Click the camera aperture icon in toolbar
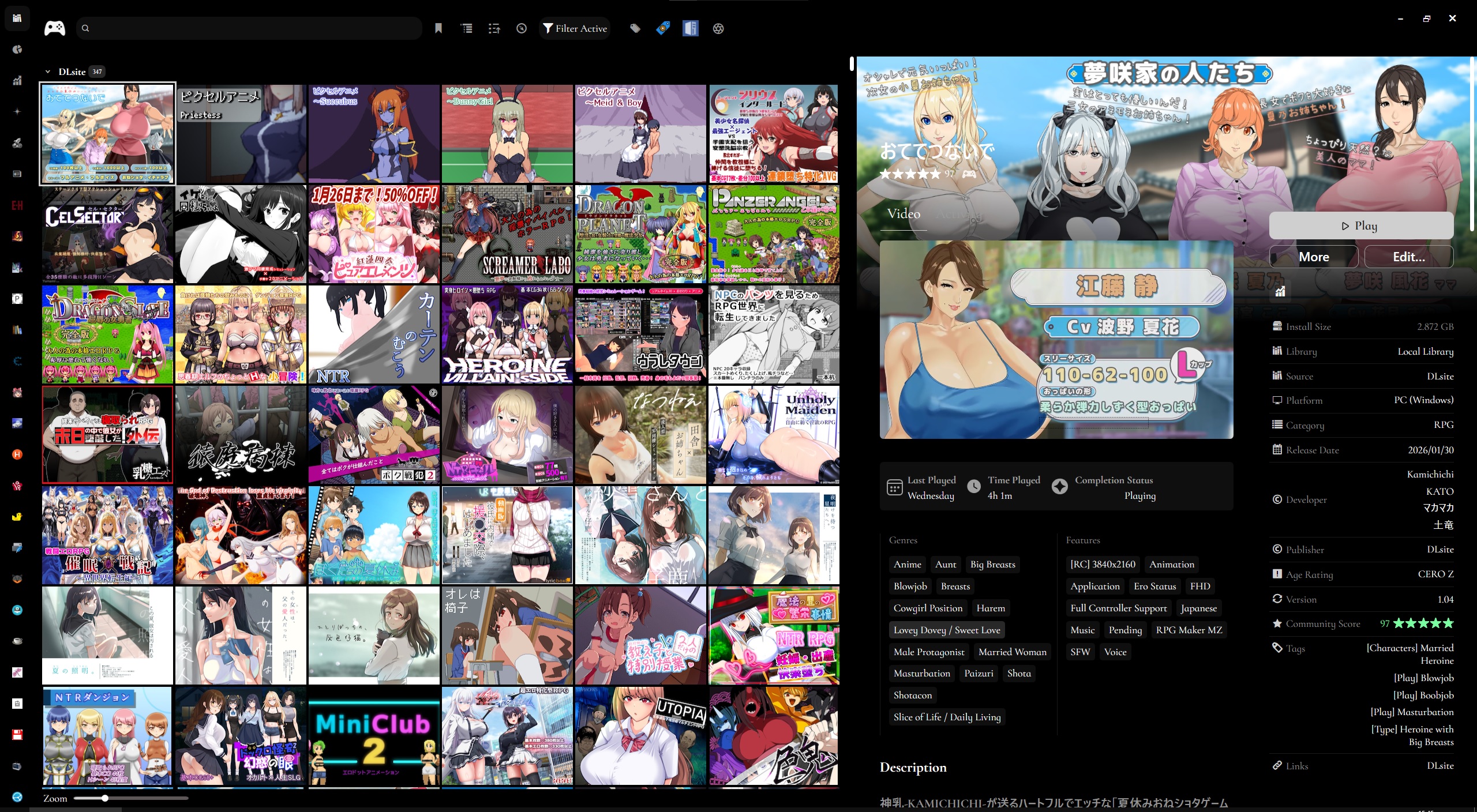Image resolution: width=1477 pixels, height=812 pixels. pos(718,28)
